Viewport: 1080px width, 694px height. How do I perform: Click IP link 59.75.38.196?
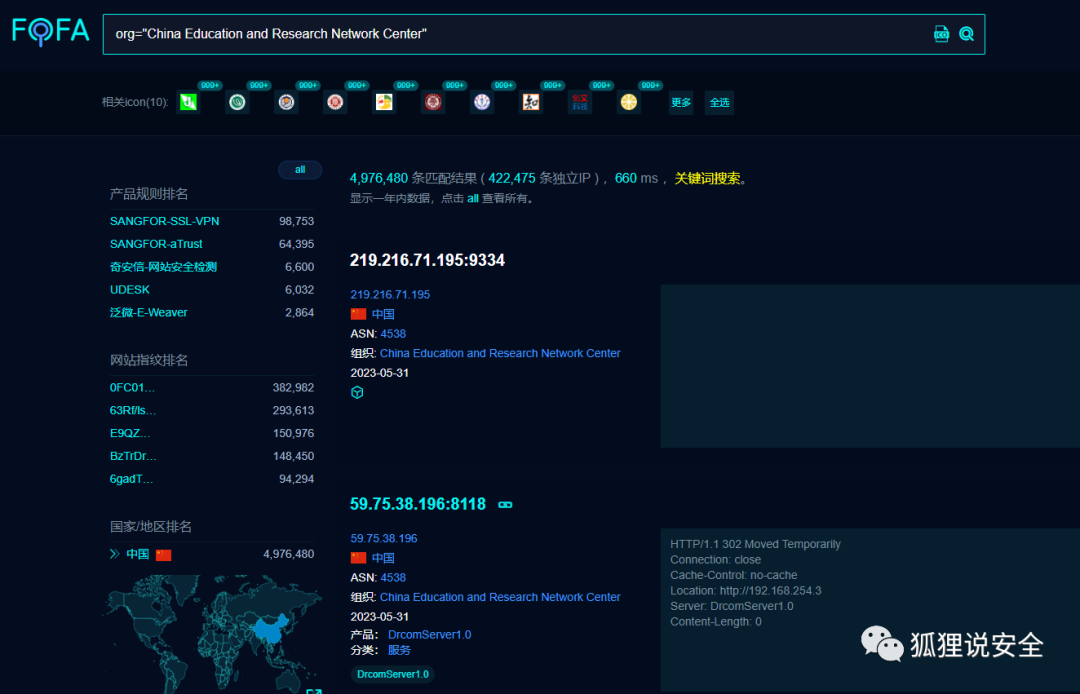click(x=384, y=538)
